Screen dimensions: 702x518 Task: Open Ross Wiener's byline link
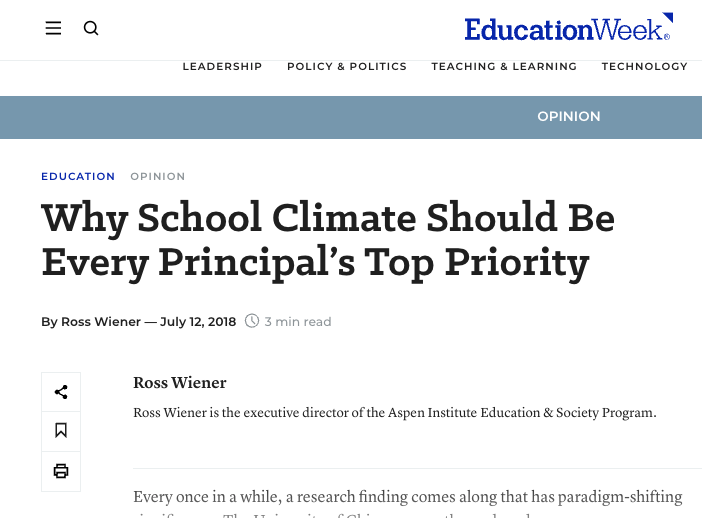coord(100,322)
